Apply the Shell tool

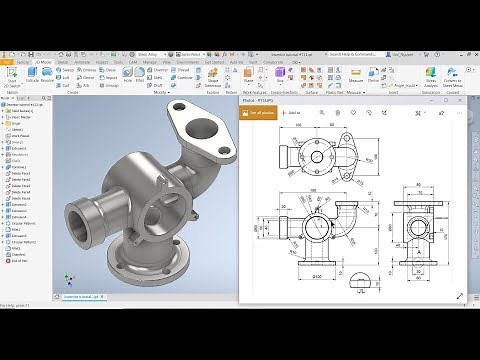pyautogui.click(x=155, y=78)
